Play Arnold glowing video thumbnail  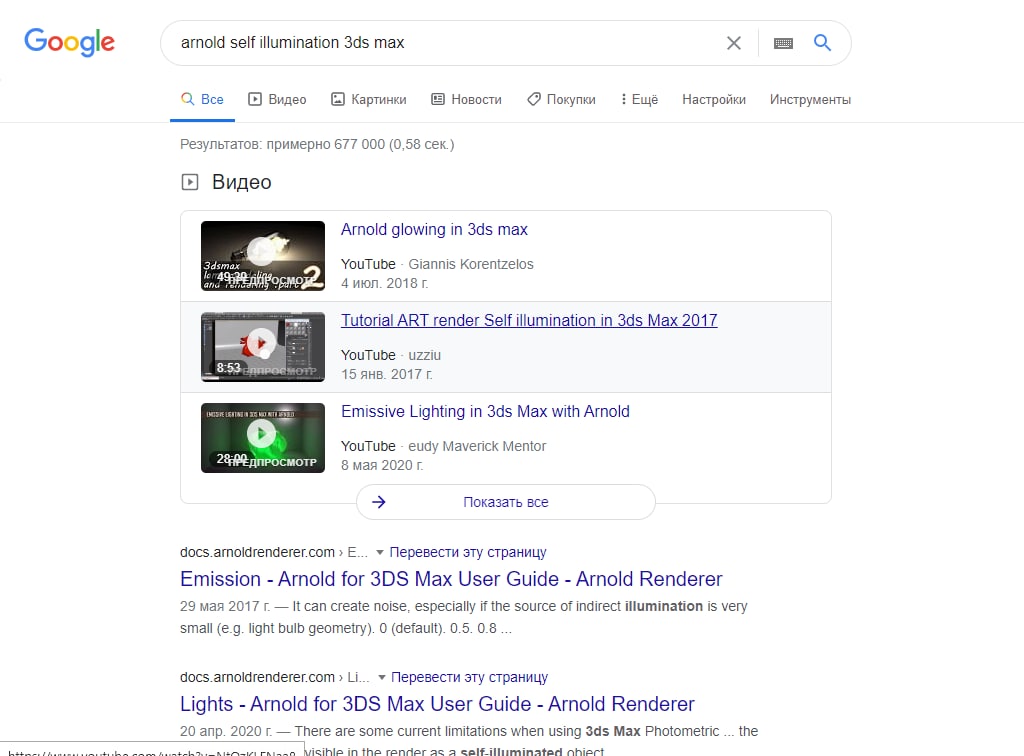point(263,255)
